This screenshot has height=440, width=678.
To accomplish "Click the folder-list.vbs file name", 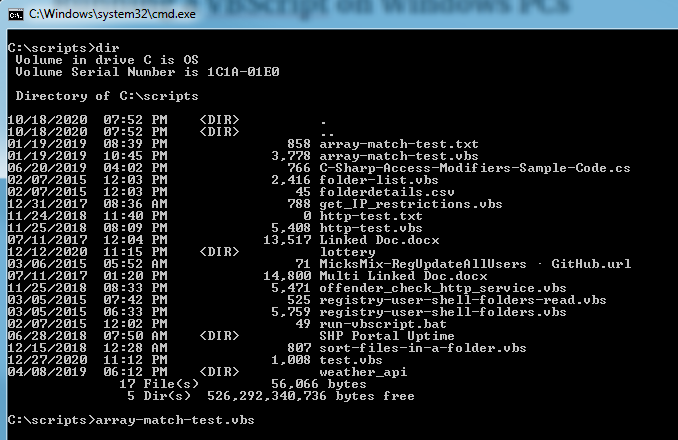I will pos(379,180).
